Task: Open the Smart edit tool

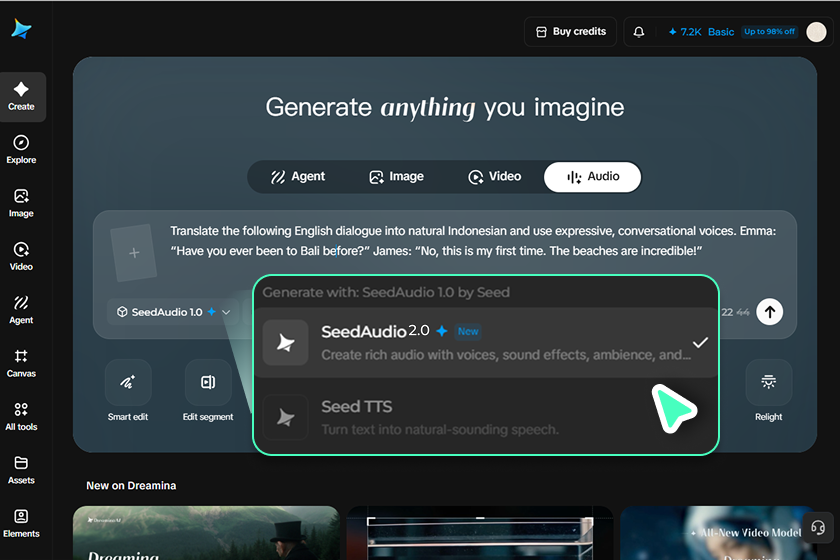Action: 128,391
